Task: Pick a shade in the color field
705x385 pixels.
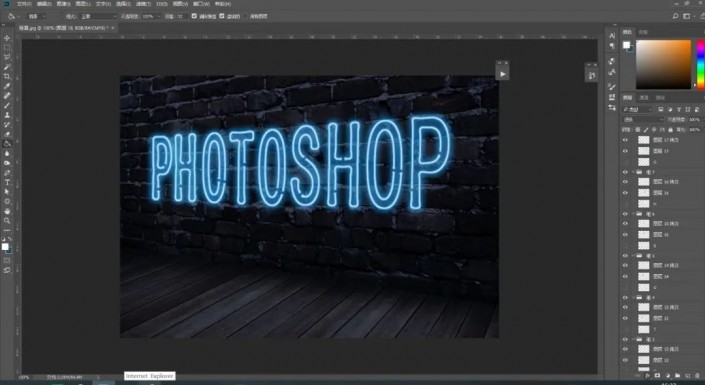Action: [663, 65]
